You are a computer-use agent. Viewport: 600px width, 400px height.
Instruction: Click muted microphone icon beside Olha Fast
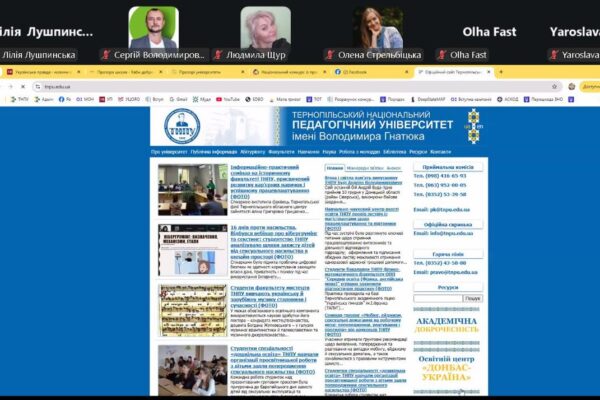[442, 55]
